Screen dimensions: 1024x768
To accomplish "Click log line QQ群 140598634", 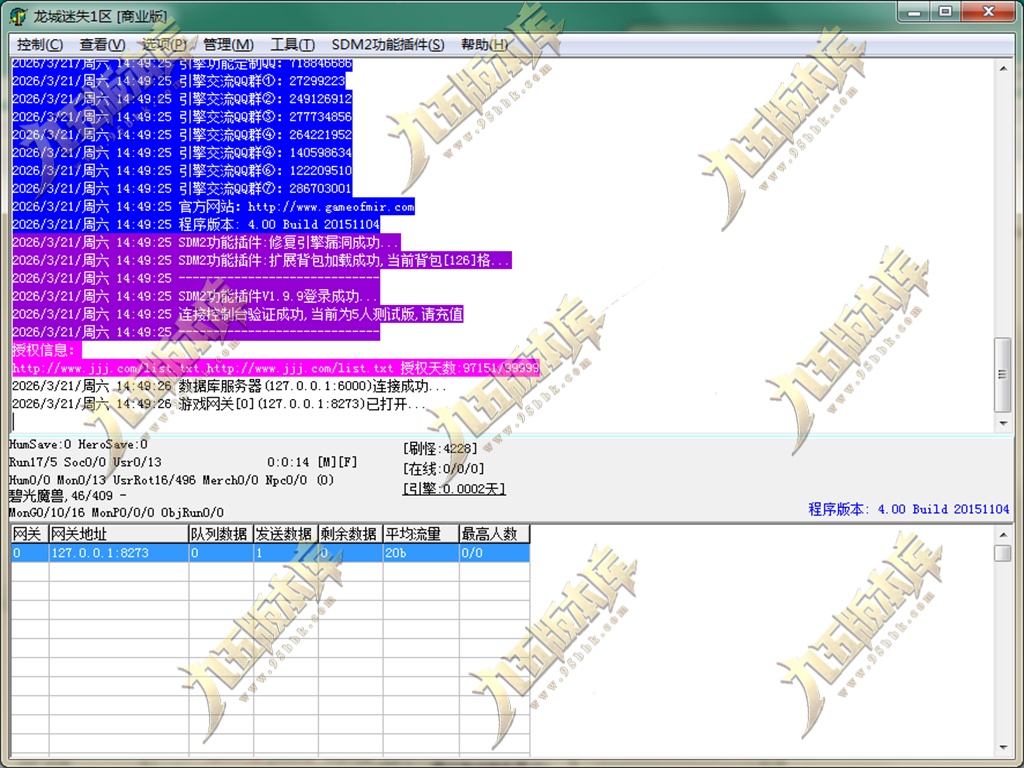I will pos(182,153).
